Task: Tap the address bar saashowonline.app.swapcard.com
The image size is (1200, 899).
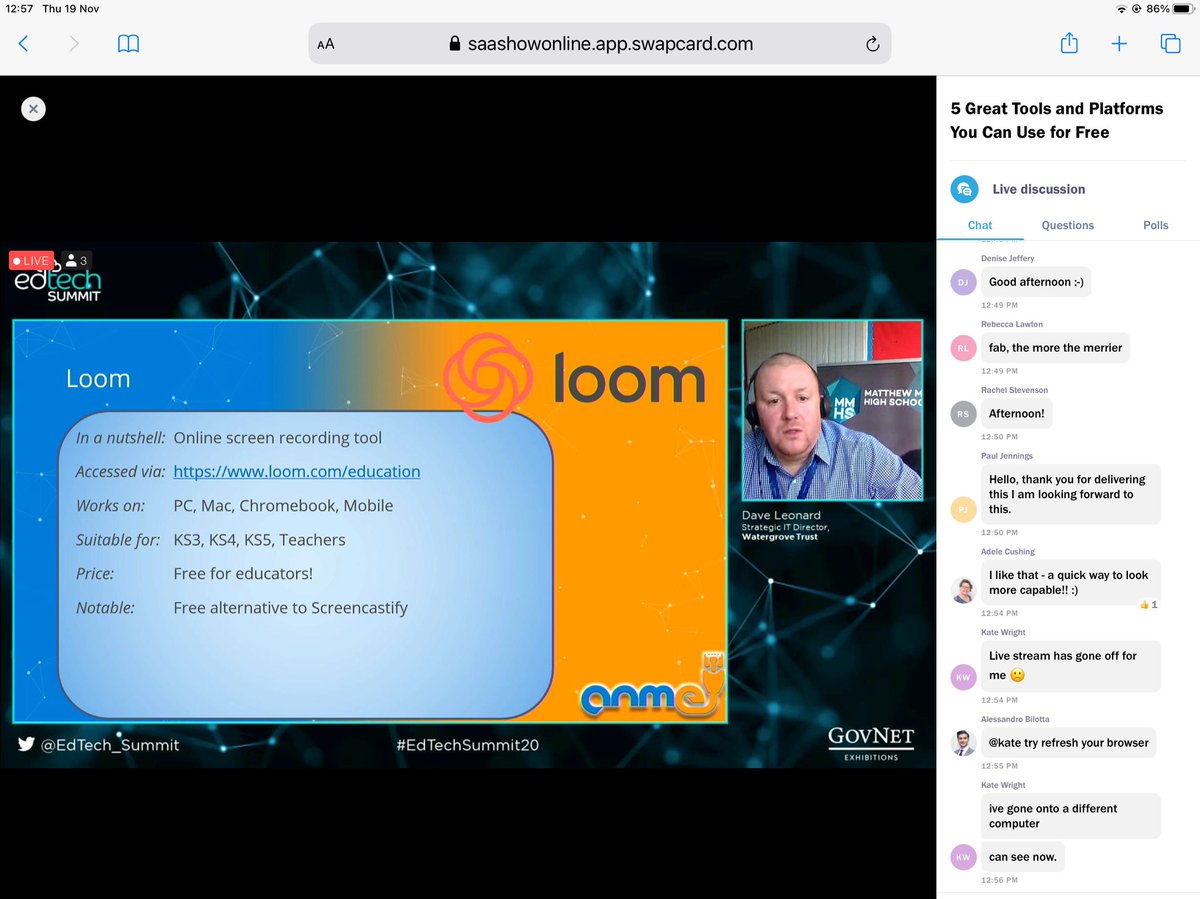Action: point(599,44)
